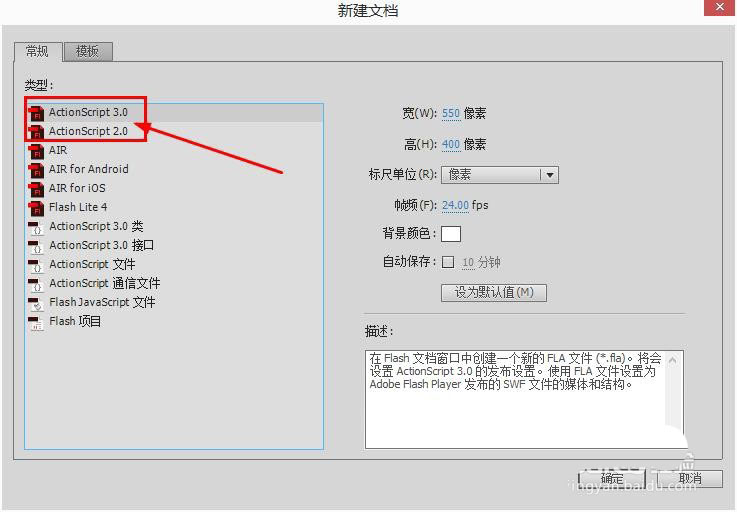The width and height of the screenshot is (737, 512).
Task: Close the 新建文档 dialog
Action: click(x=719, y=8)
